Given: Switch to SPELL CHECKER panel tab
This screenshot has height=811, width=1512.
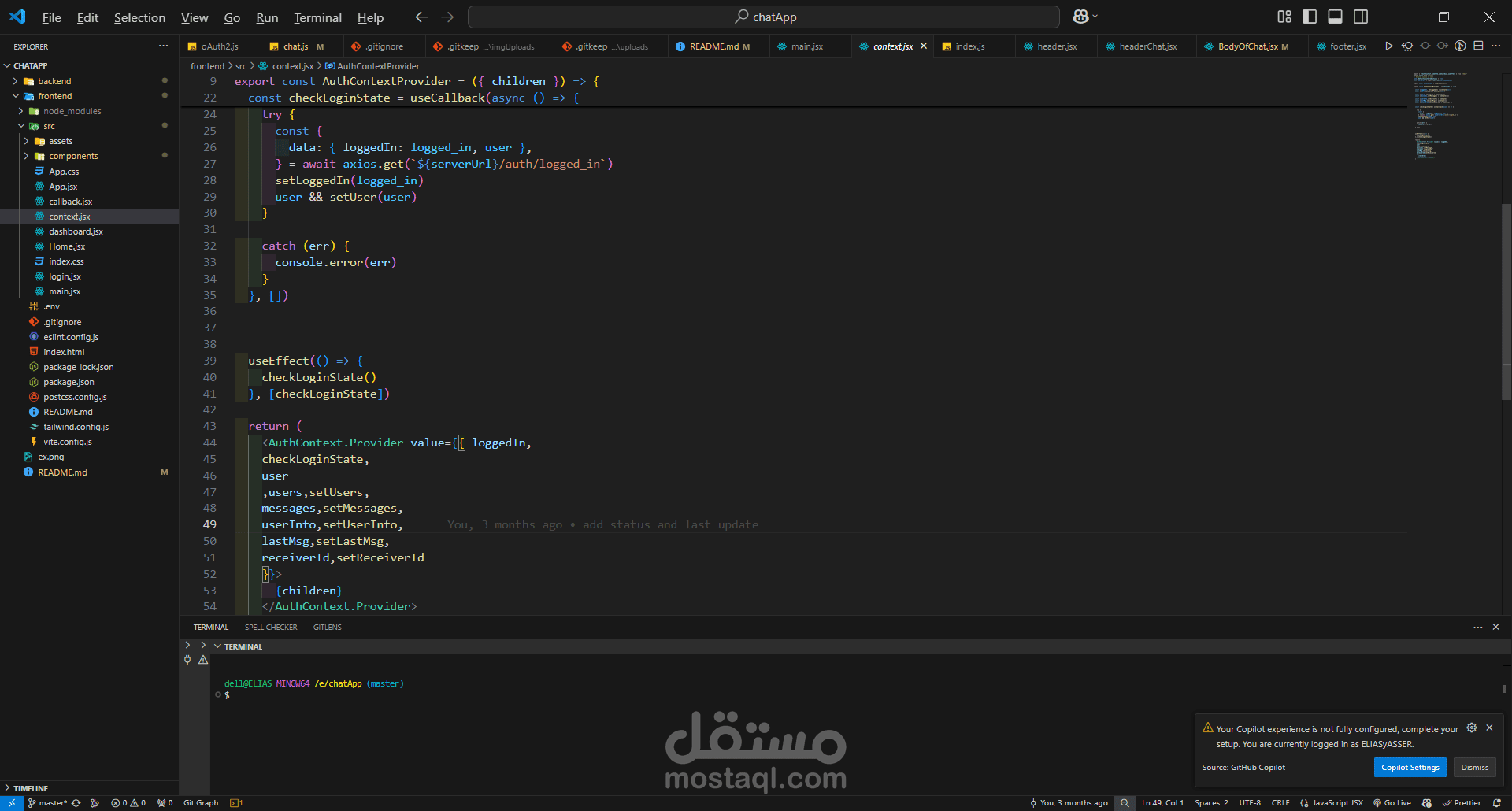Looking at the screenshot, I should (271, 628).
